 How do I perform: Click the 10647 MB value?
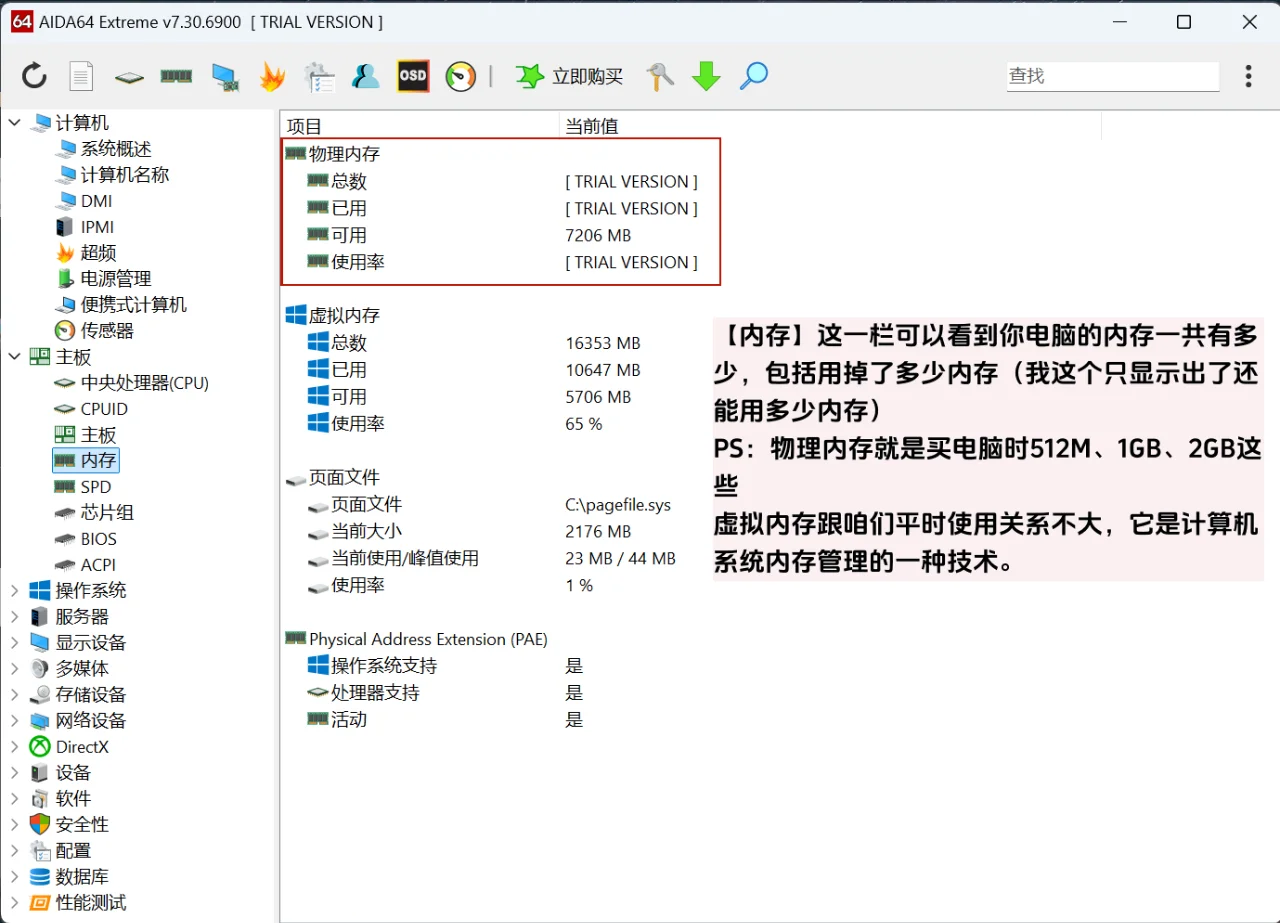pos(603,370)
